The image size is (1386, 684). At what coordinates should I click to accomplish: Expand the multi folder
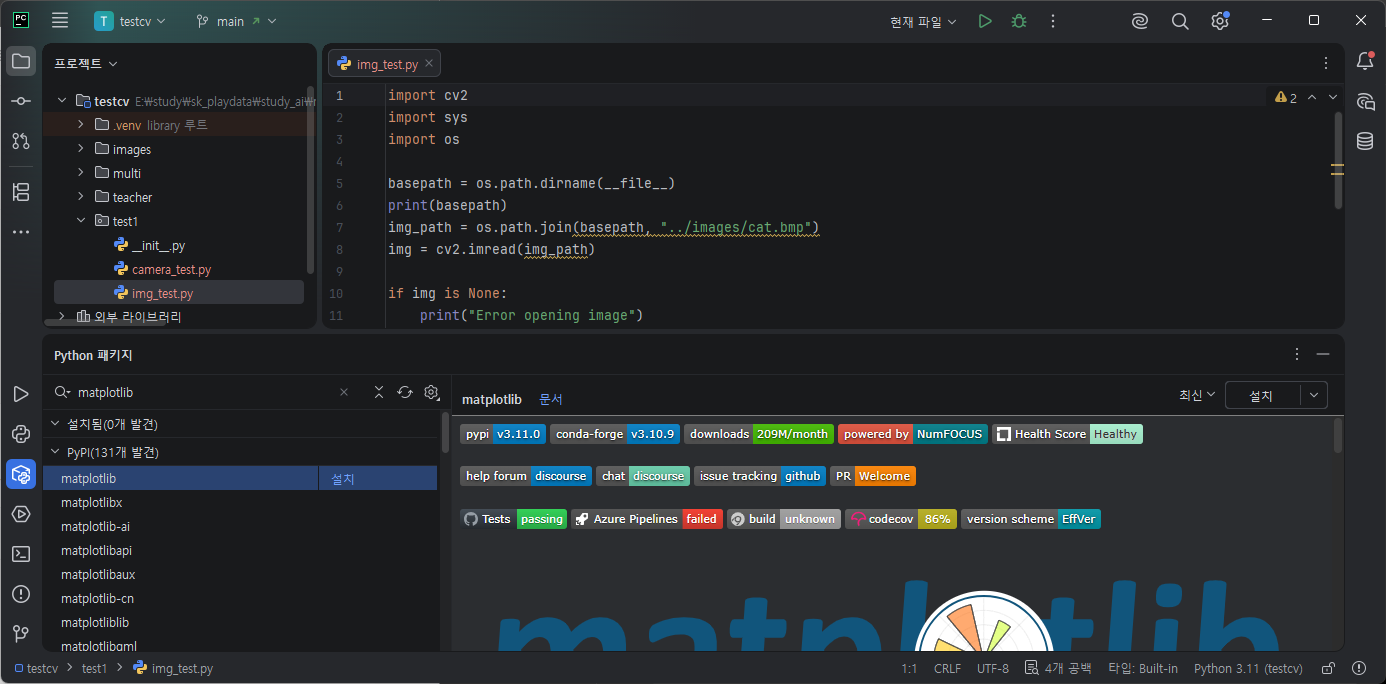(81, 173)
